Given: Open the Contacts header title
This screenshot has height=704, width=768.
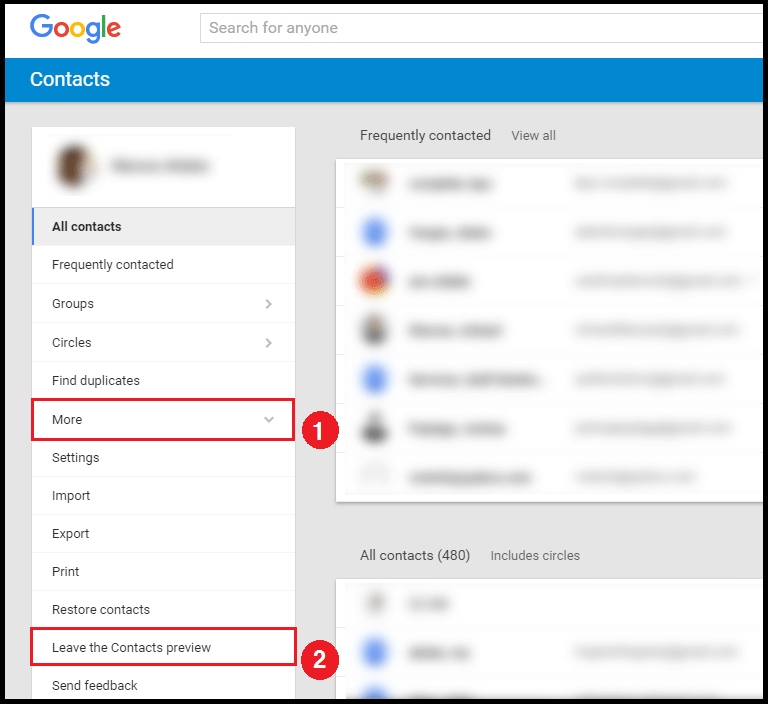Looking at the screenshot, I should [70, 79].
